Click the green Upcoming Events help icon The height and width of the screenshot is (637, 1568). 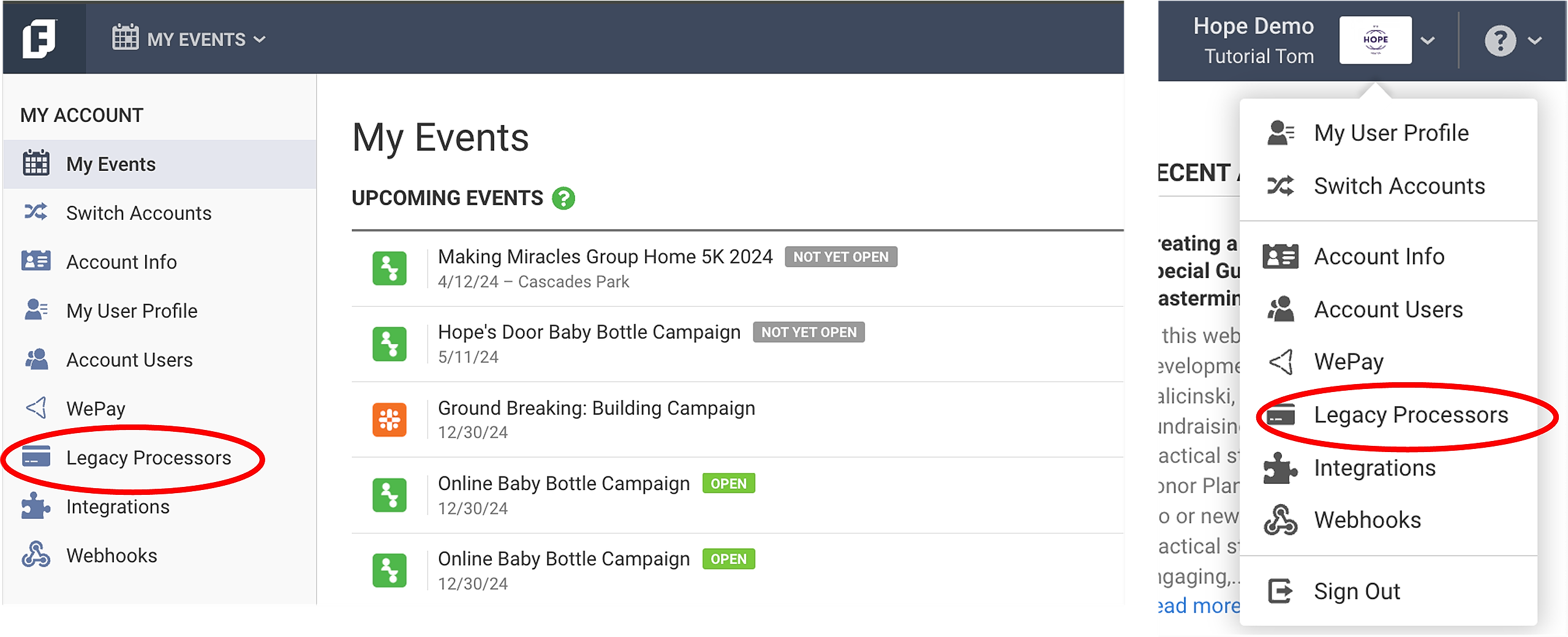click(563, 198)
